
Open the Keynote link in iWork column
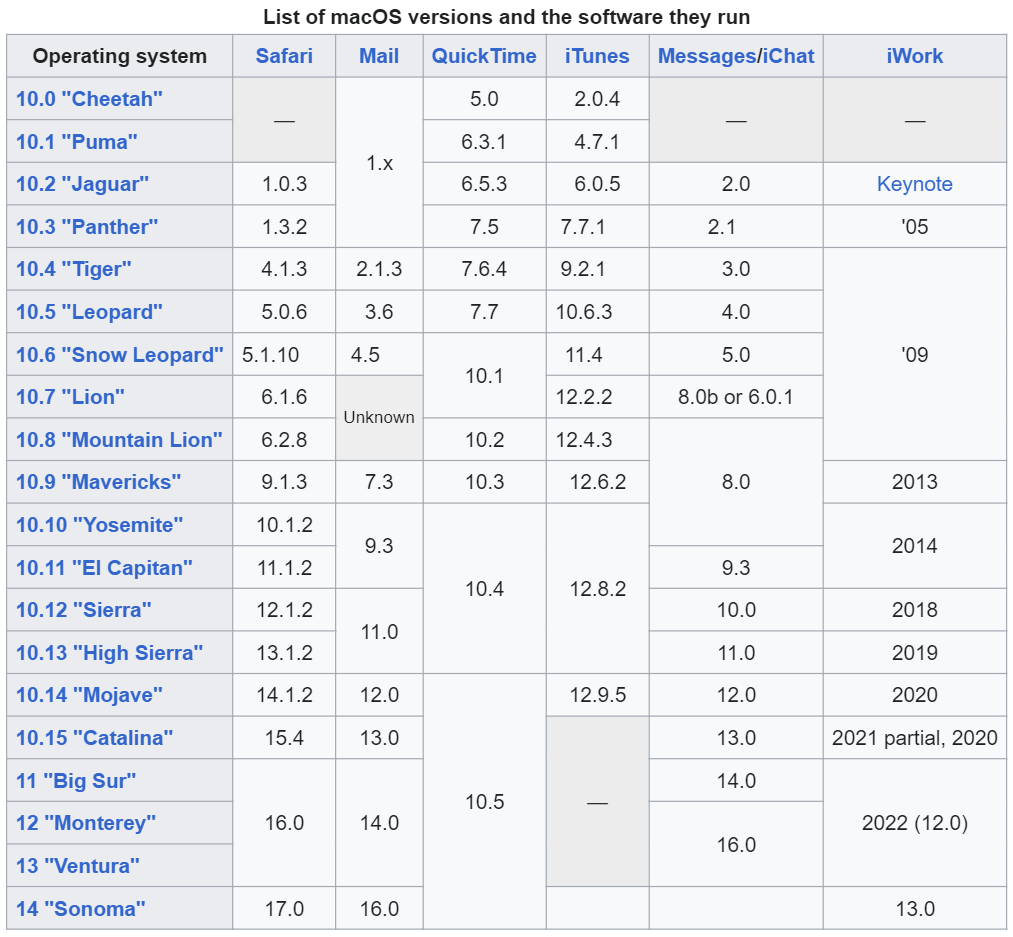pos(914,184)
